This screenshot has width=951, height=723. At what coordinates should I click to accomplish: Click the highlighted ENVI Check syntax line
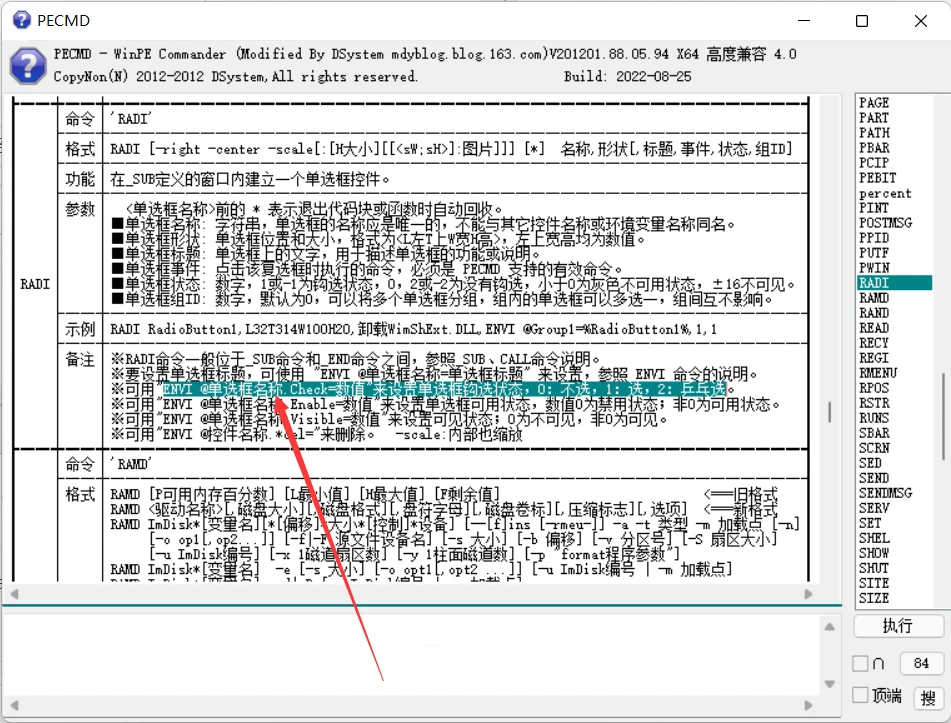(x=444, y=389)
